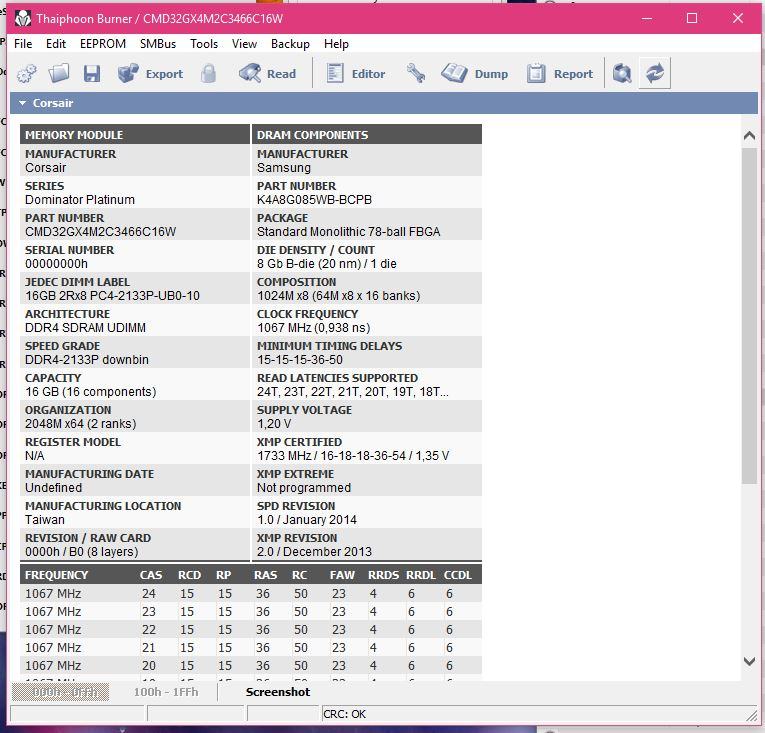The image size is (765, 733).
Task: Click the Samsung DRAM manufacturer value
Action: click(x=283, y=168)
